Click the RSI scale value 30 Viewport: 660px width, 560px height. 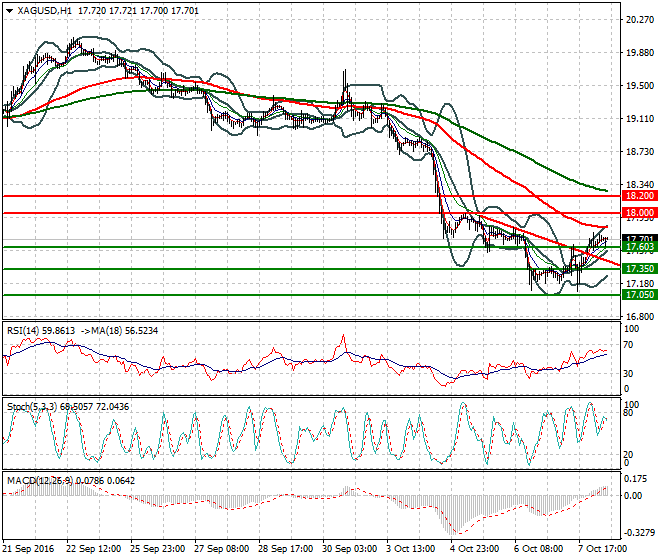click(x=628, y=374)
